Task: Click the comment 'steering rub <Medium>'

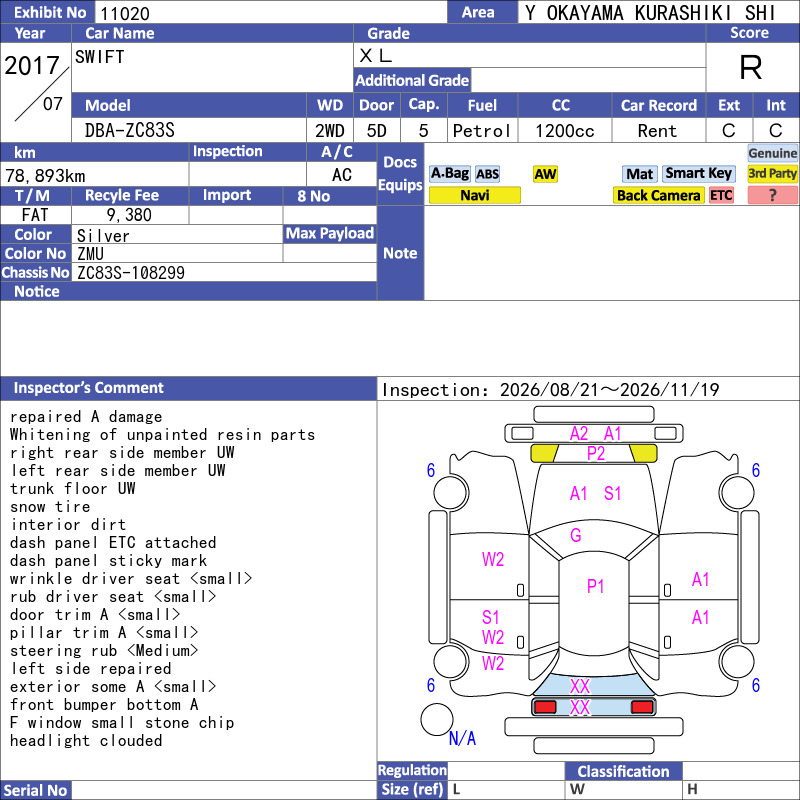Action: pyautogui.click(x=104, y=651)
